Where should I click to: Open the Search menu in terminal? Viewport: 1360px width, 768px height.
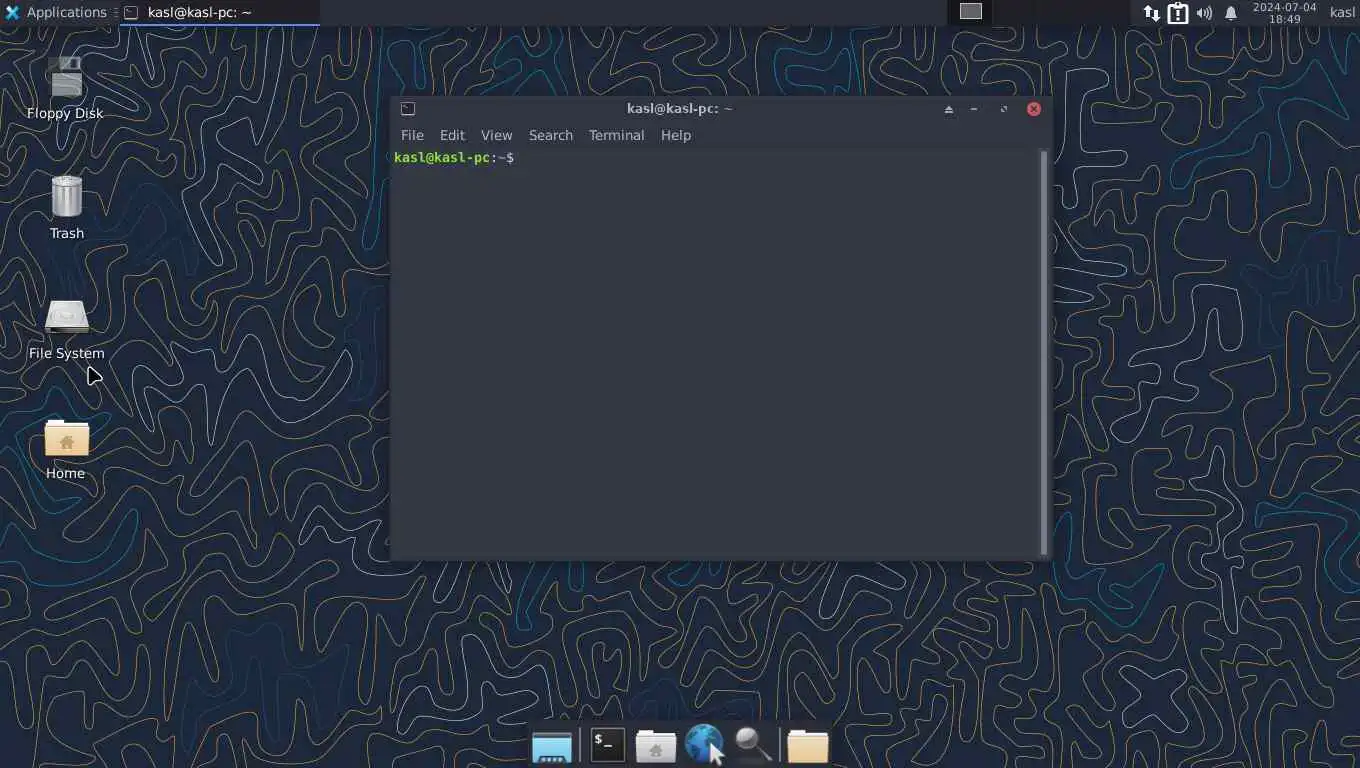click(x=551, y=135)
